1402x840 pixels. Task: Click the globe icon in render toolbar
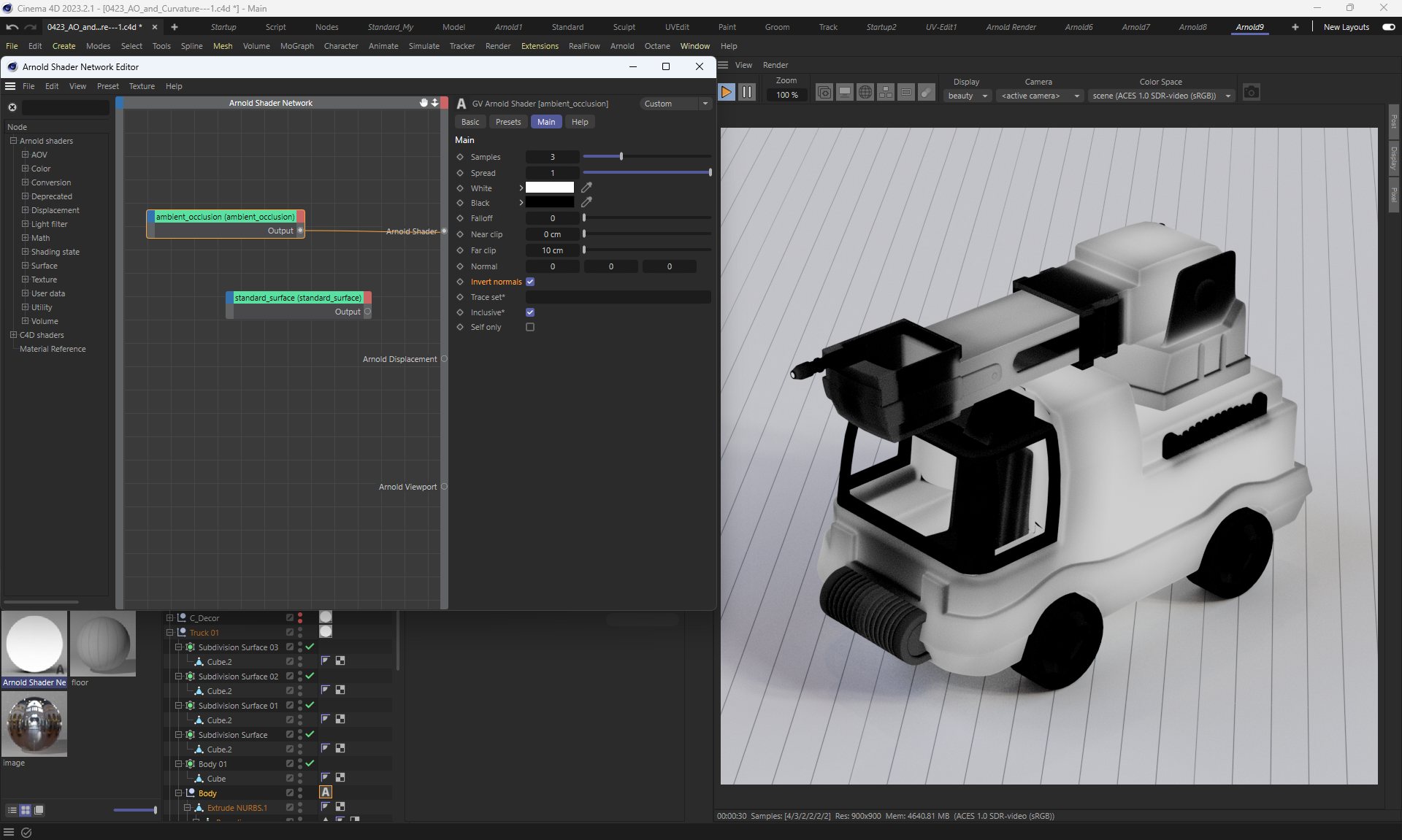click(865, 93)
